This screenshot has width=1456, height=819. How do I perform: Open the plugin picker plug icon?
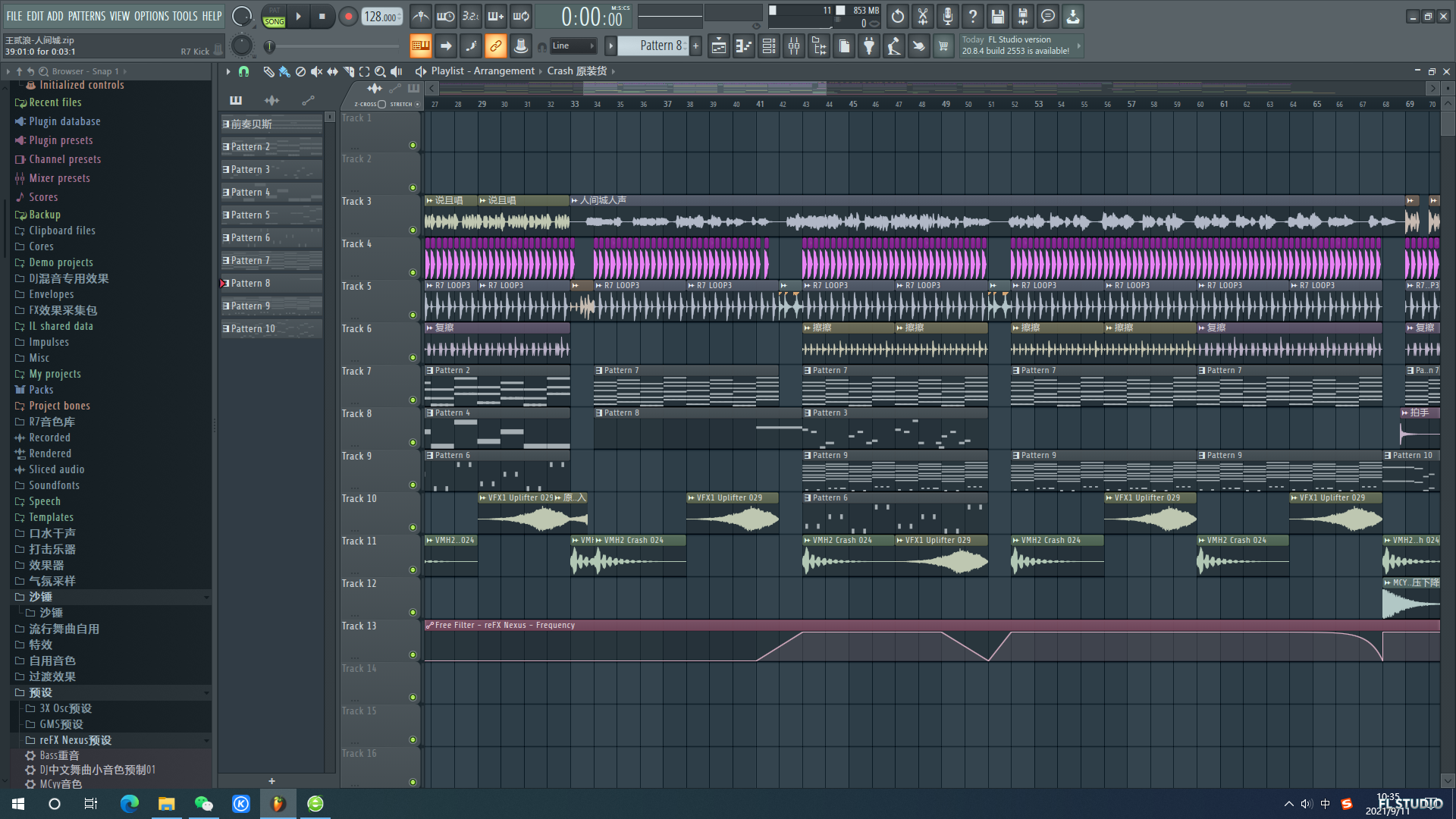click(869, 46)
